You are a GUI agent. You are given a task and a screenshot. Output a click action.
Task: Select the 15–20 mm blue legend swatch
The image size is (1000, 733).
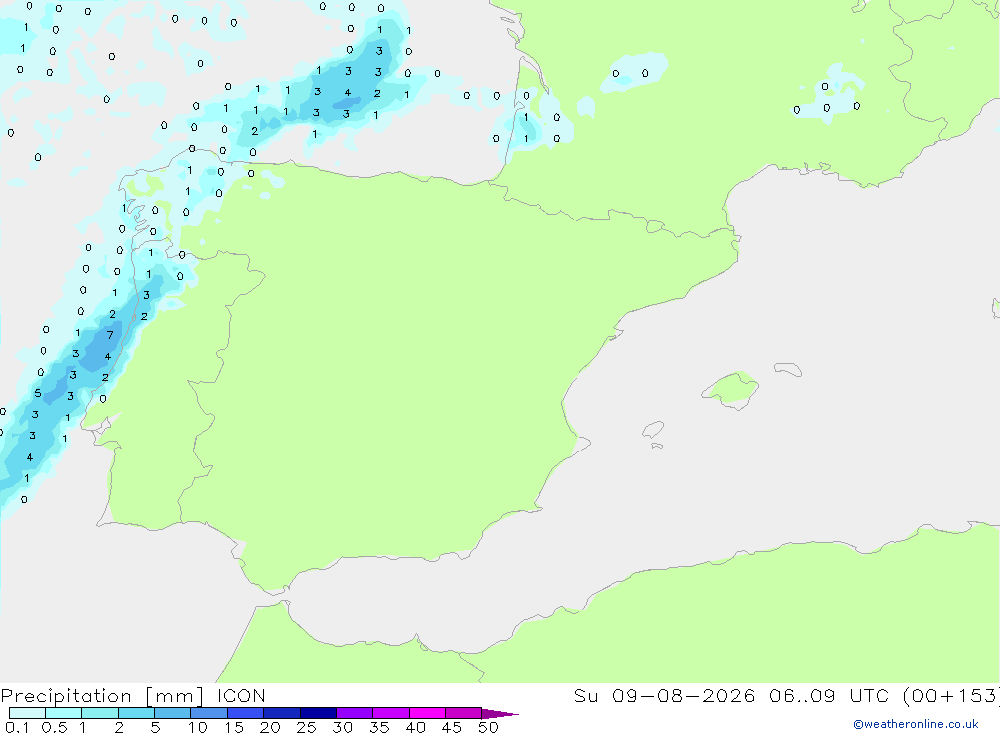click(246, 713)
